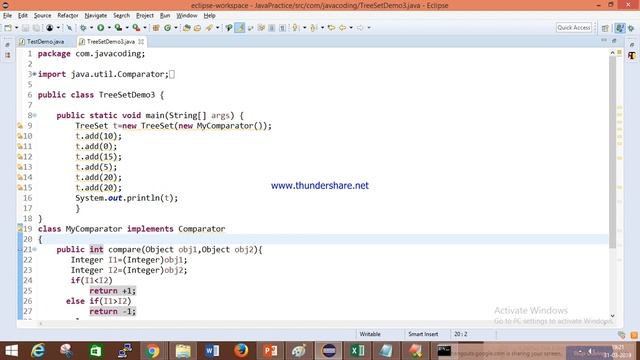
Task: Click the Open Type icon
Action: point(187,28)
